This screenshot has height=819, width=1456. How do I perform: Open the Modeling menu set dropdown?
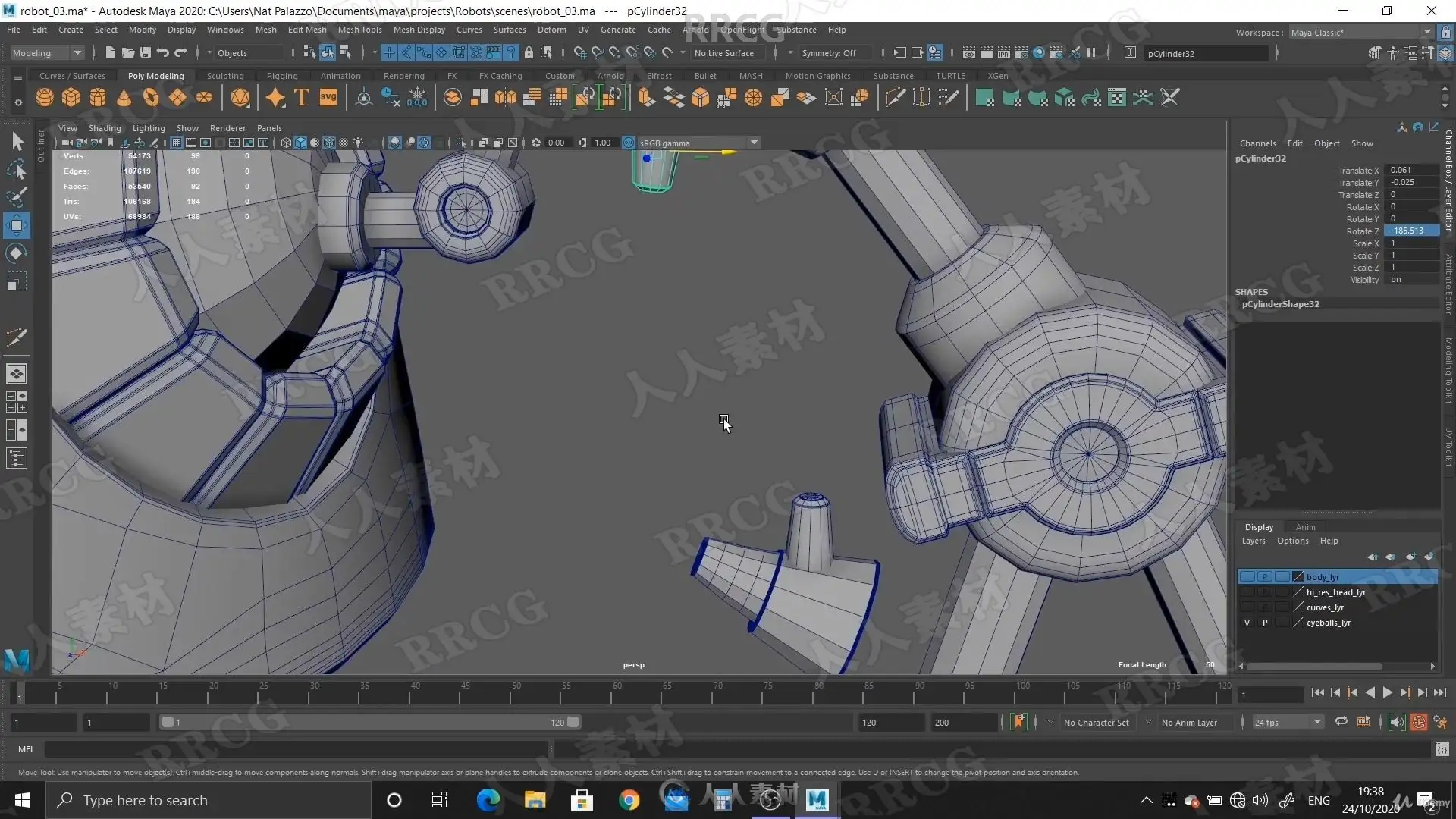click(x=47, y=53)
